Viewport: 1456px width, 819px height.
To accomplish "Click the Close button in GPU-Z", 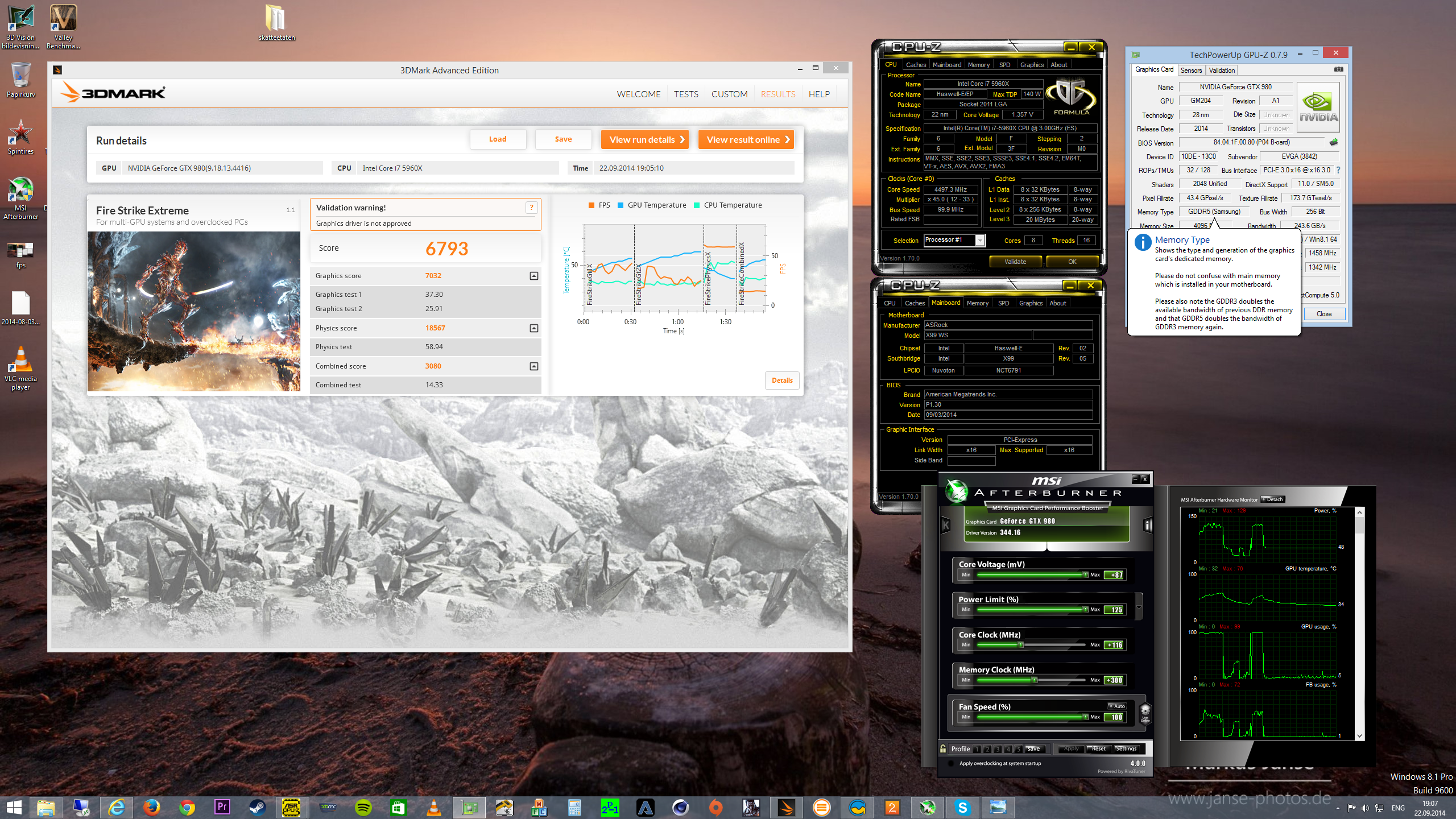I will (x=1324, y=314).
